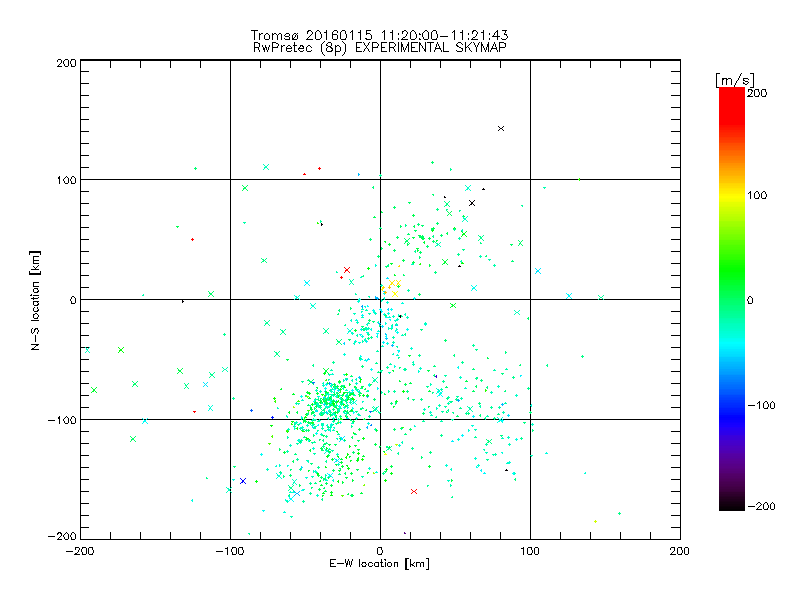Click the '[m/s]' unit label above the color bar

tap(735, 80)
